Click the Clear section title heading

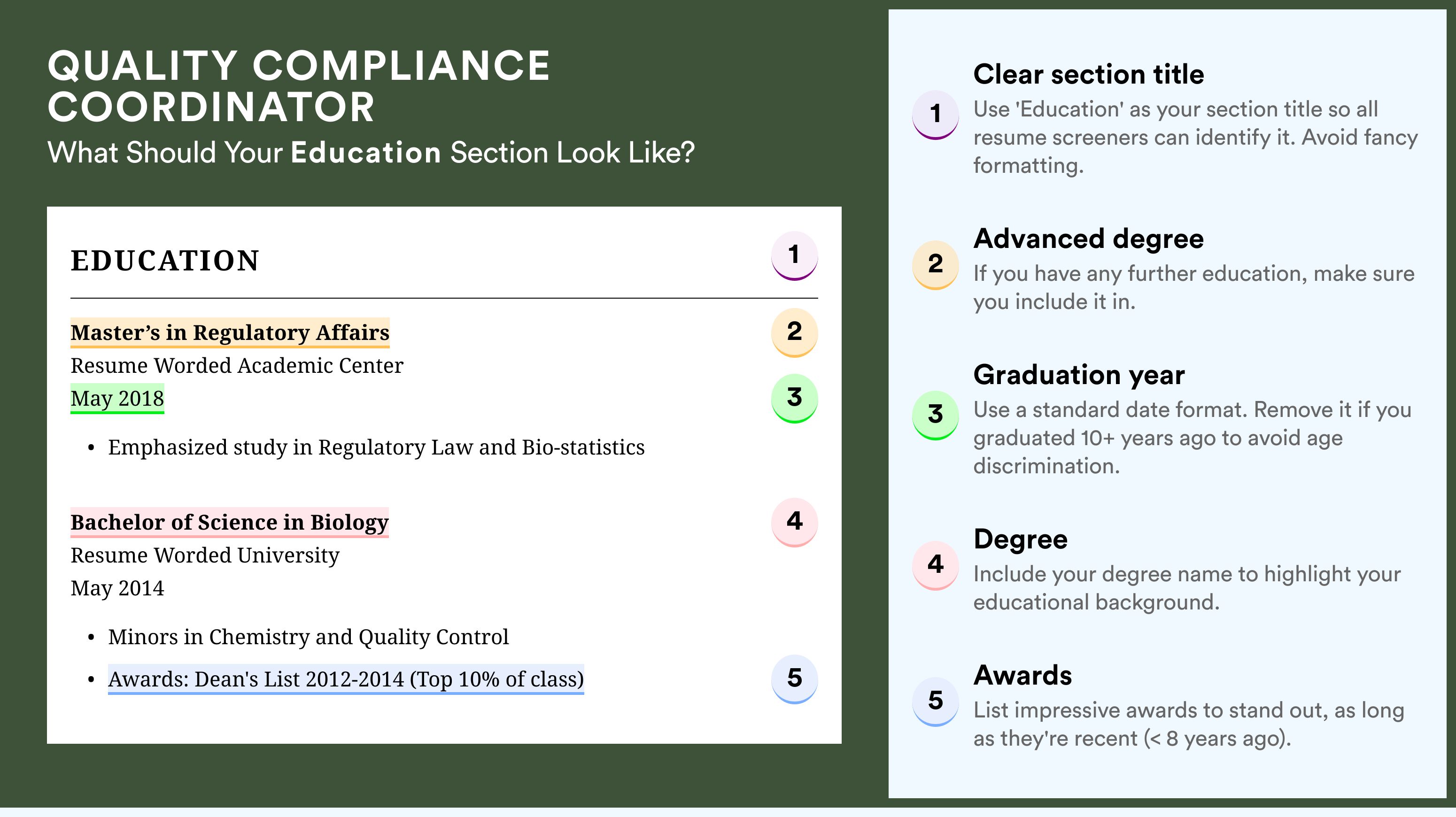[1089, 74]
